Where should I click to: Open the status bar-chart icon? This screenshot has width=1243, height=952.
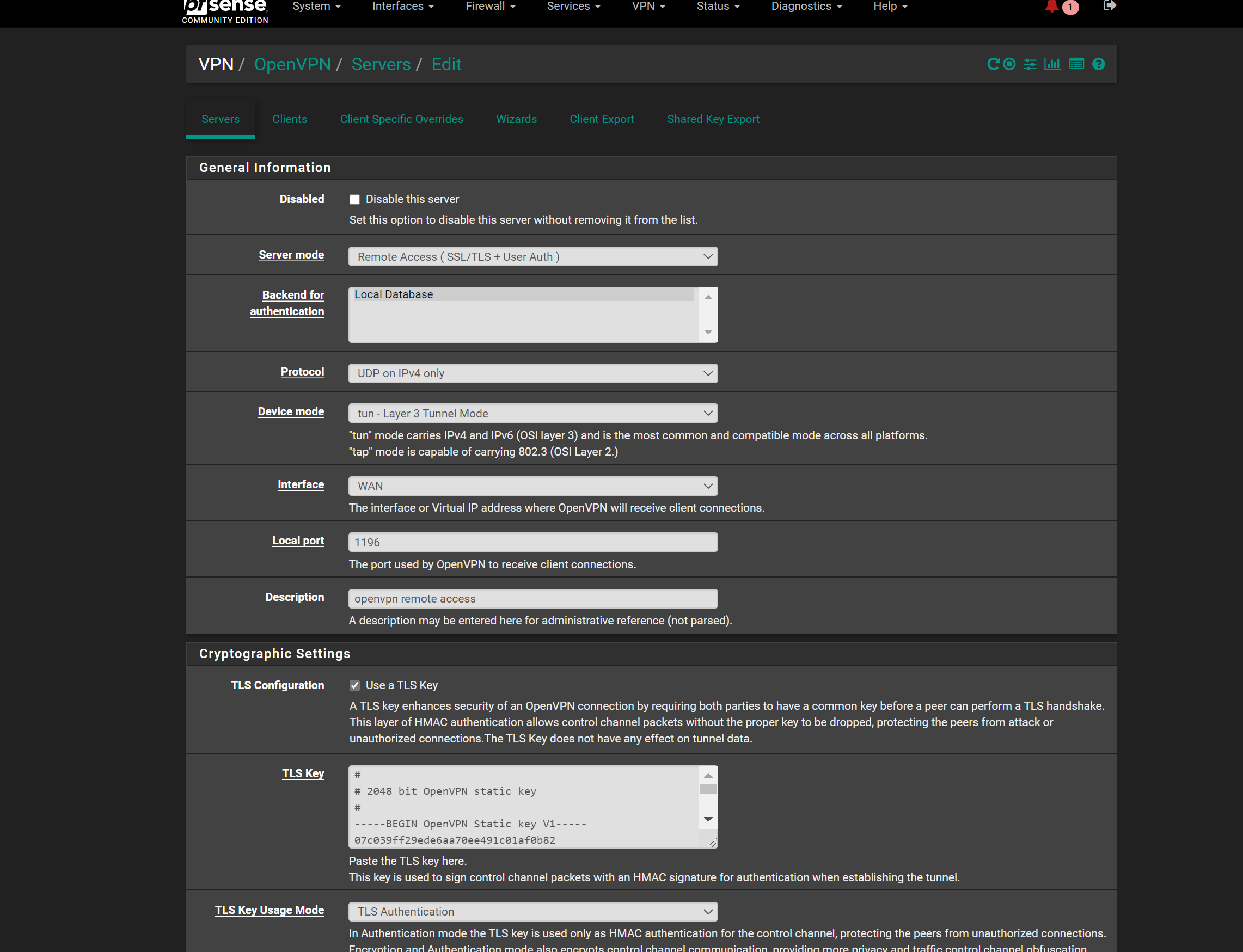(x=1052, y=64)
